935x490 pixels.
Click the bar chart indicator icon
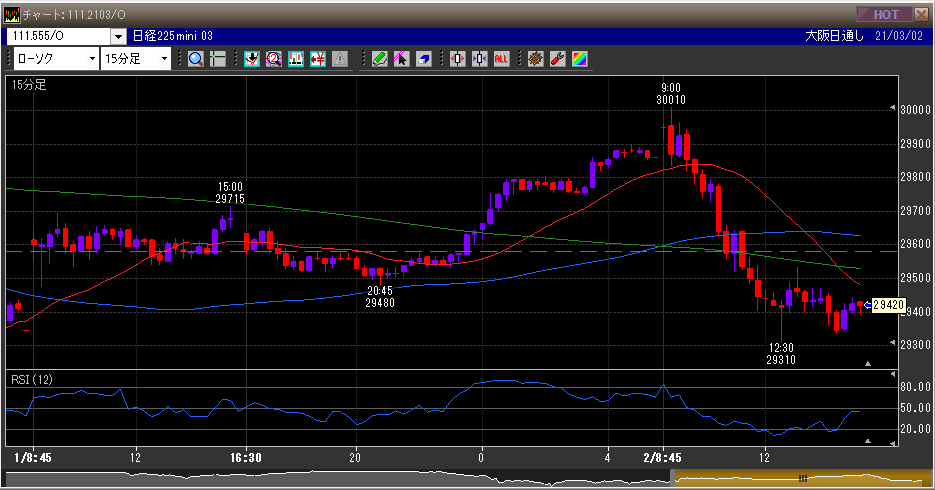click(x=296, y=58)
